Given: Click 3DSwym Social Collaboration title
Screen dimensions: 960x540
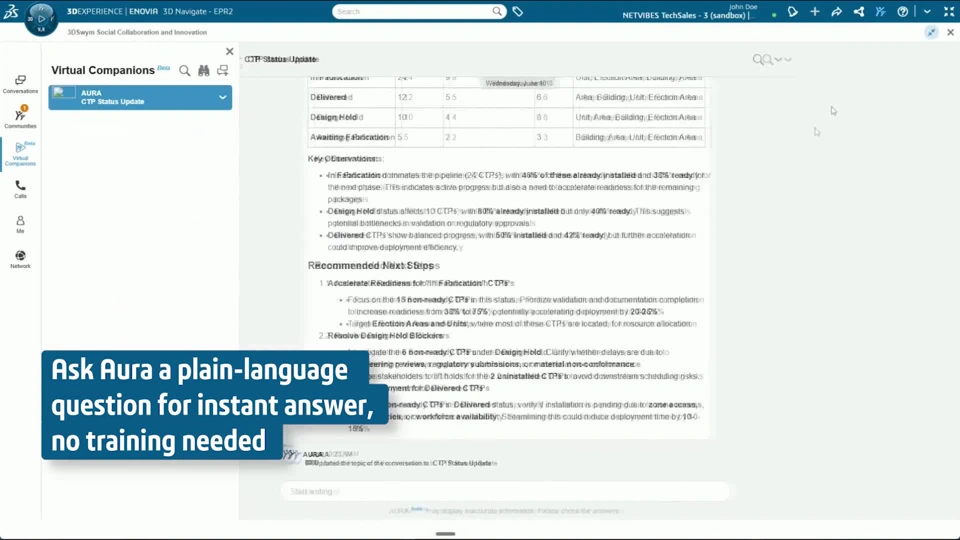Looking at the screenshot, I should coord(137,32).
